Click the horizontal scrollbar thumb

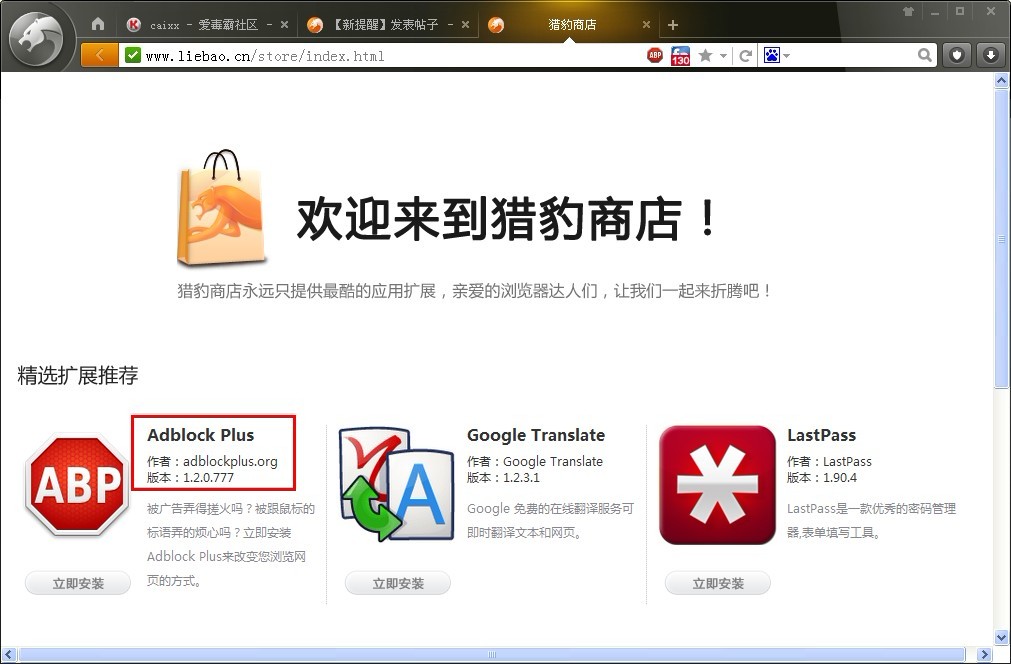(493, 654)
